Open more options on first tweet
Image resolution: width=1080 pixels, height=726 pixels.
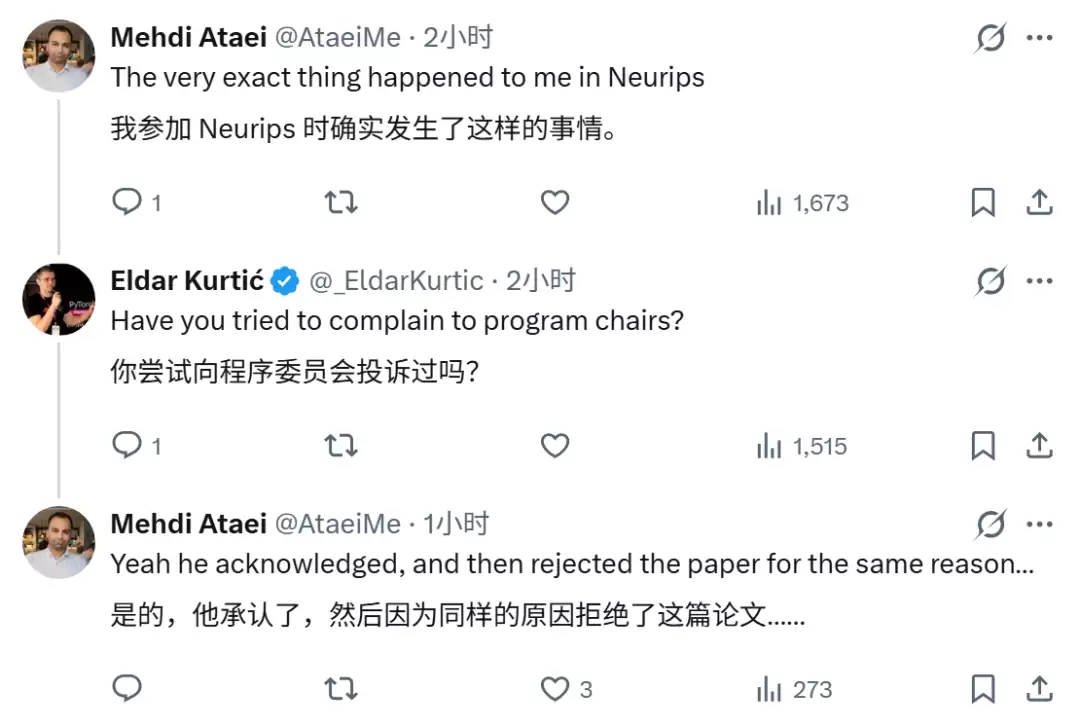pyautogui.click(x=1040, y=38)
